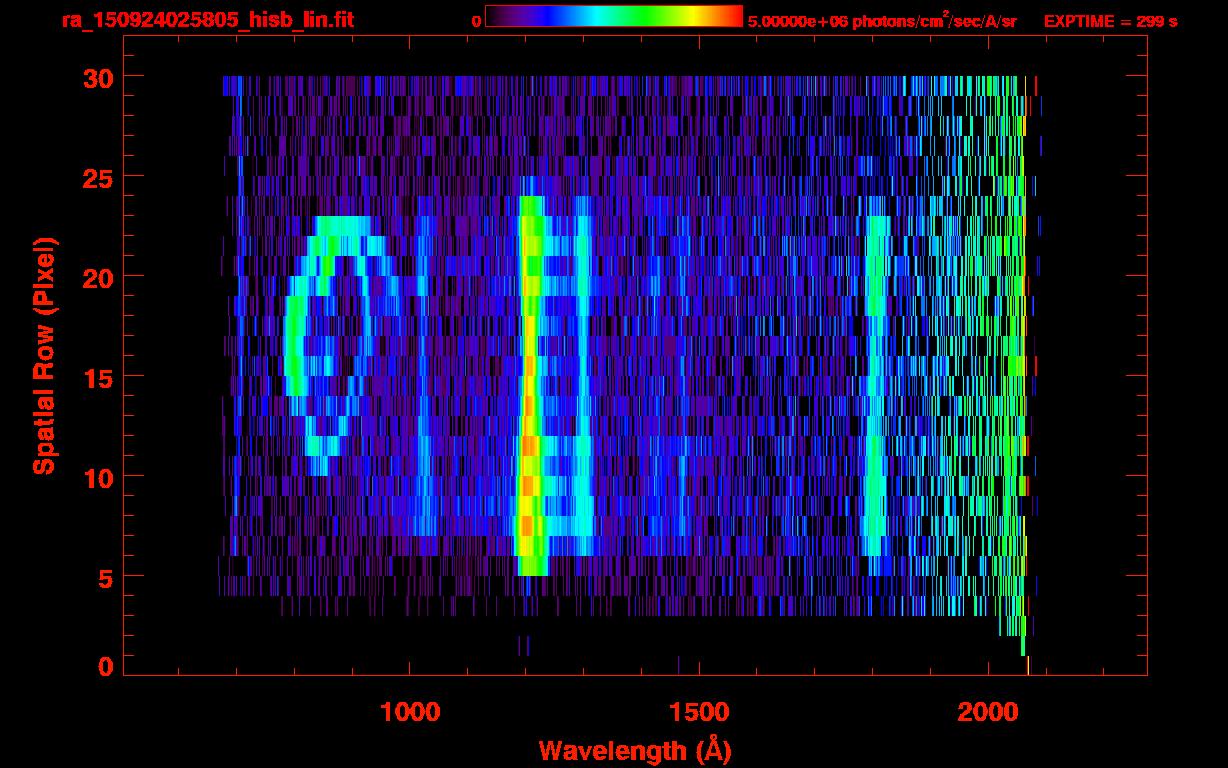
Task: Click the 25 spatial row tick label
Action: (x=99, y=177)
